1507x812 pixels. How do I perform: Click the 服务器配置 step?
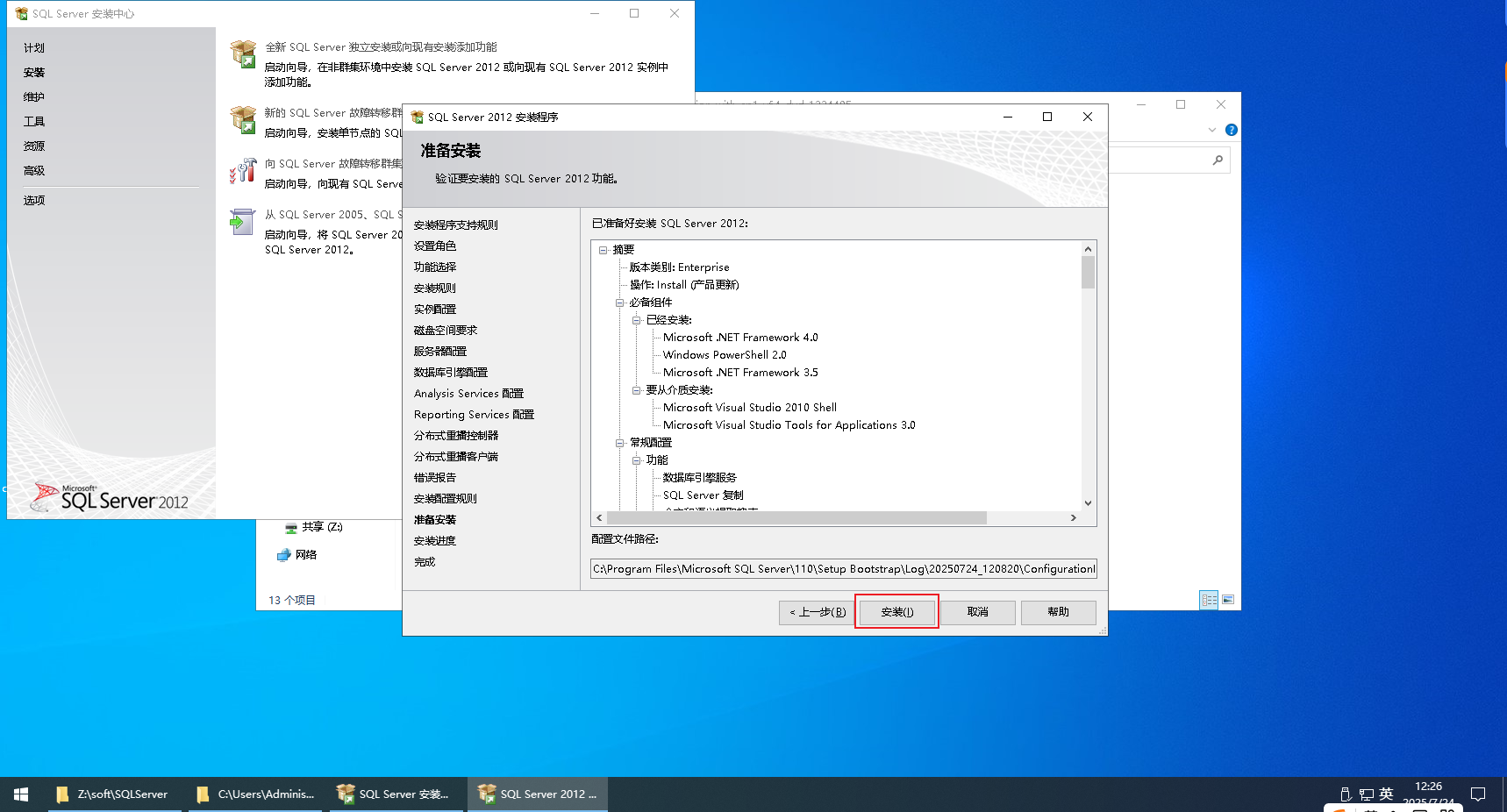pos(440,352)
